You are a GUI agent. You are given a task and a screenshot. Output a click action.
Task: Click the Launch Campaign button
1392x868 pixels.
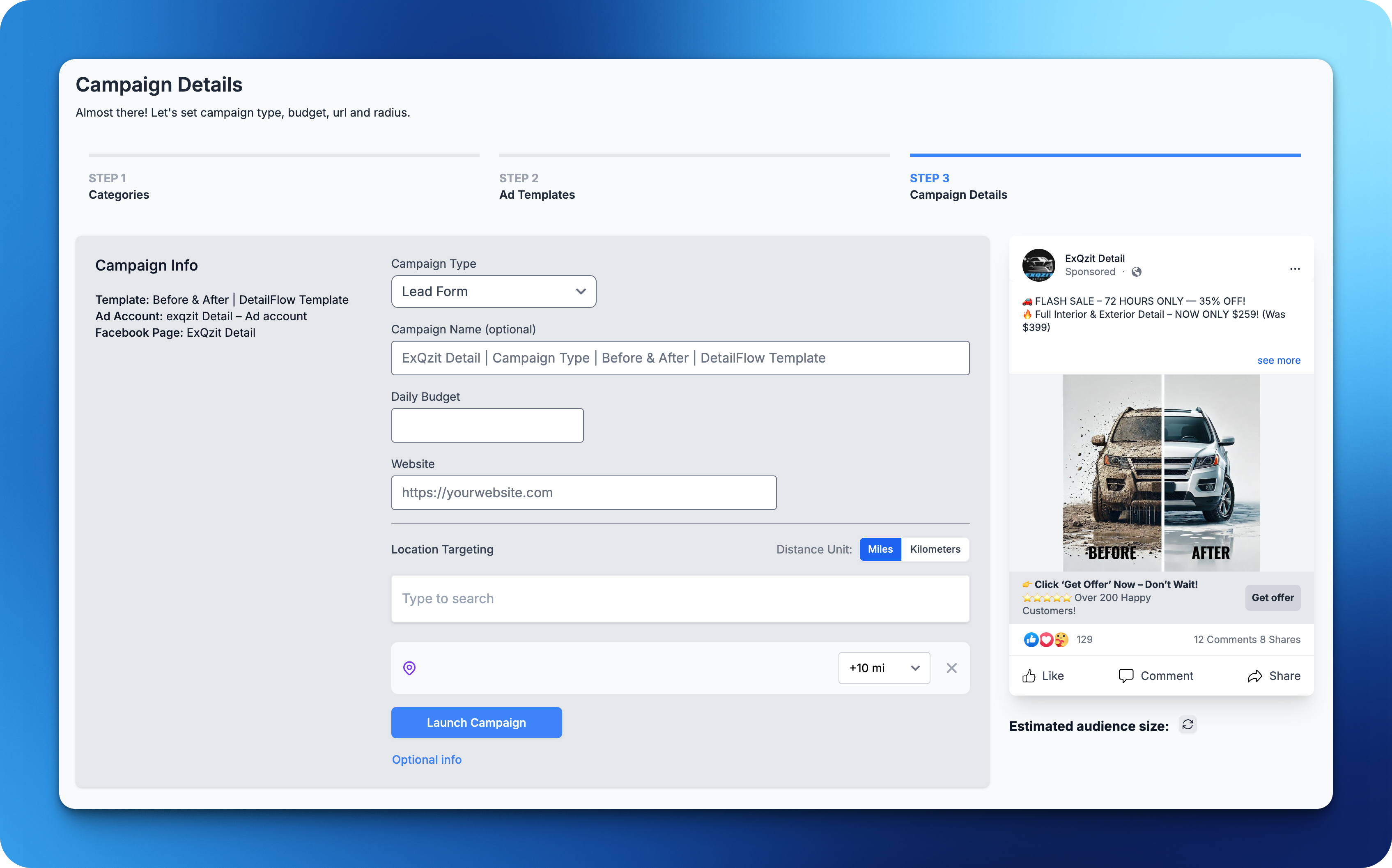(x=476, y=722)
